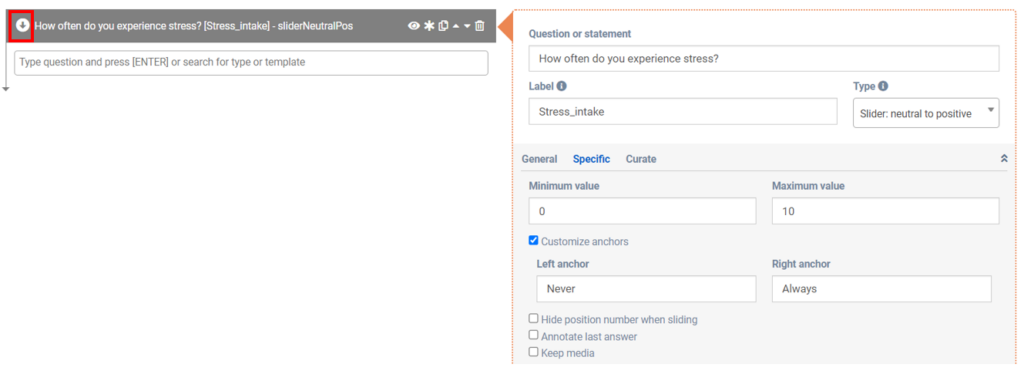Viewport: 1024px width, 374px height.
Task: Click the Maximum value field
Action: (886, 211)
